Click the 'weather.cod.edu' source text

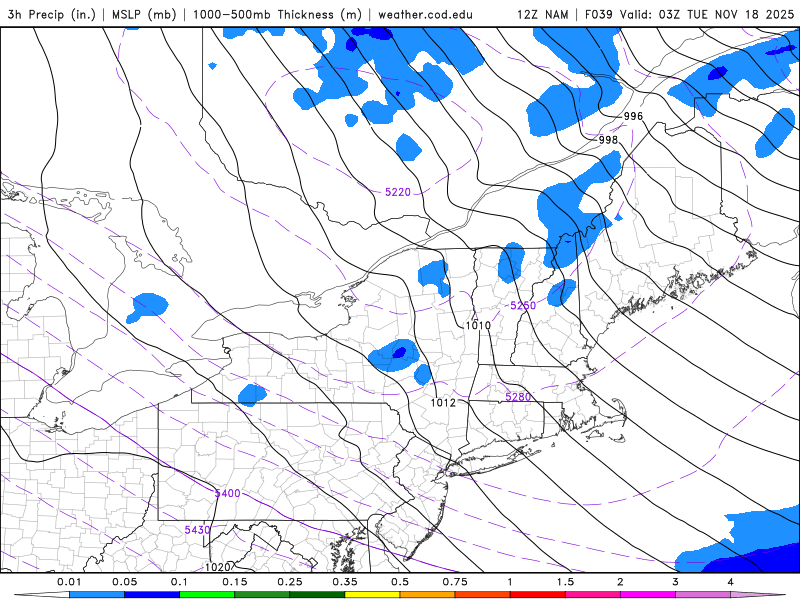[x=425, y=14]
